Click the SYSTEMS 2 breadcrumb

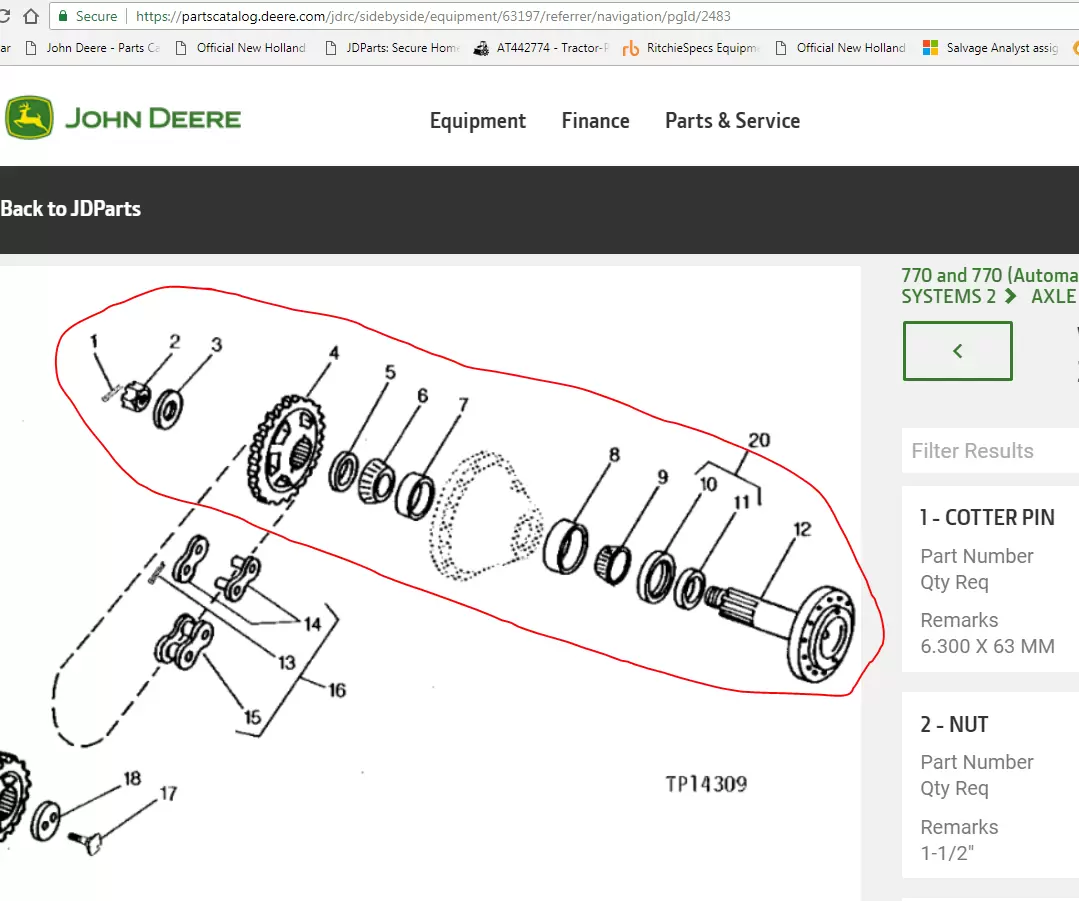[948, 297]
